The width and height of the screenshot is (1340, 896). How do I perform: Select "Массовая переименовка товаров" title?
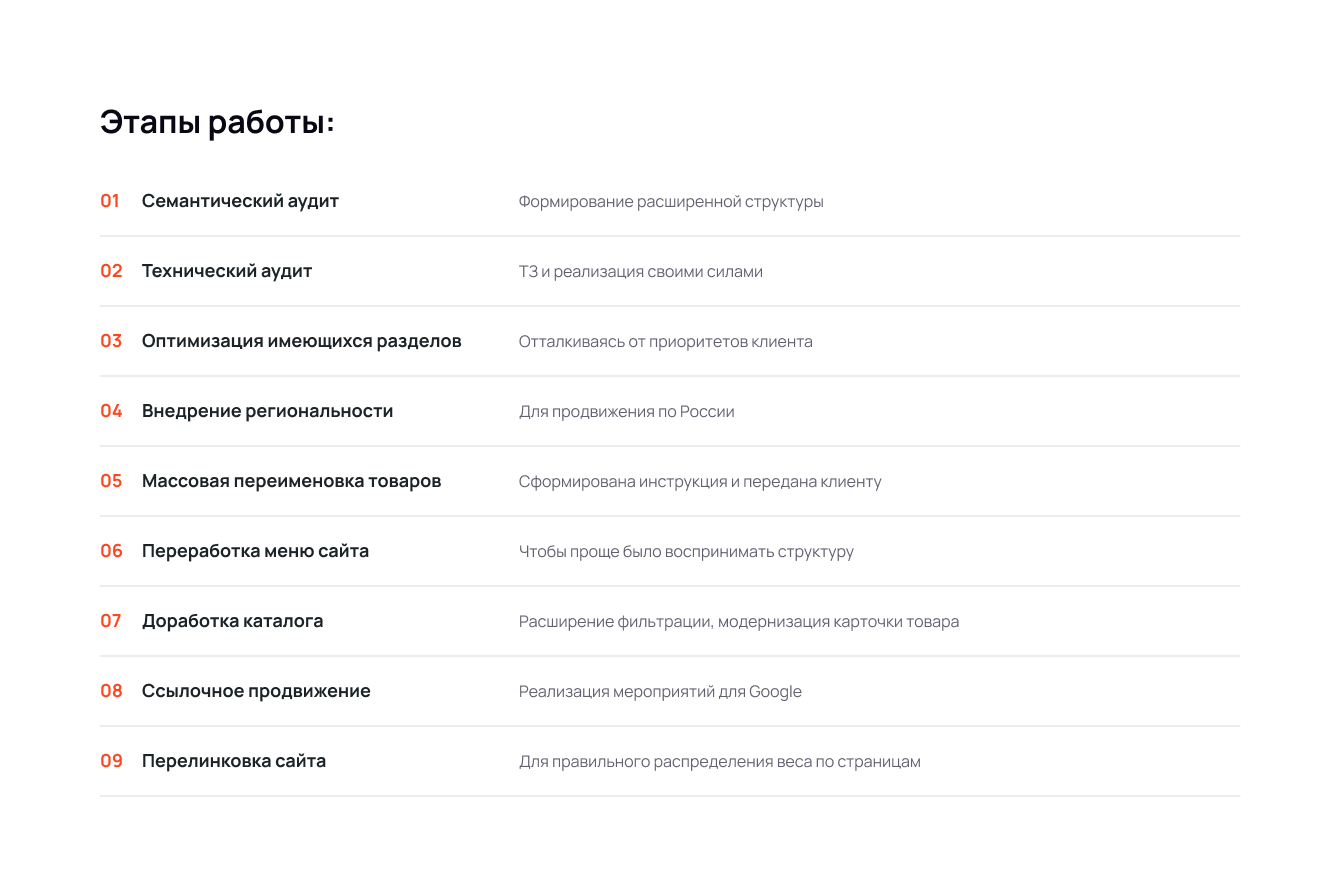(x=291, y=481)
